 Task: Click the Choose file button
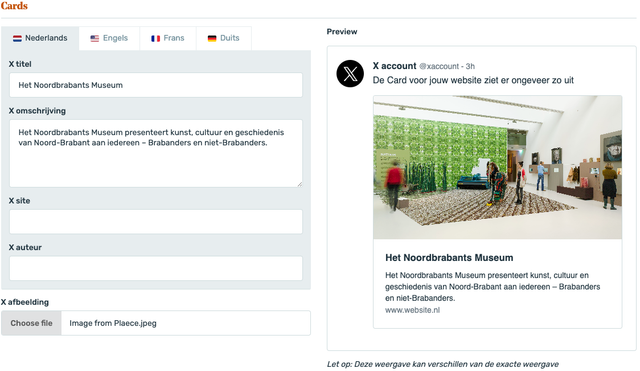point(31,323)
